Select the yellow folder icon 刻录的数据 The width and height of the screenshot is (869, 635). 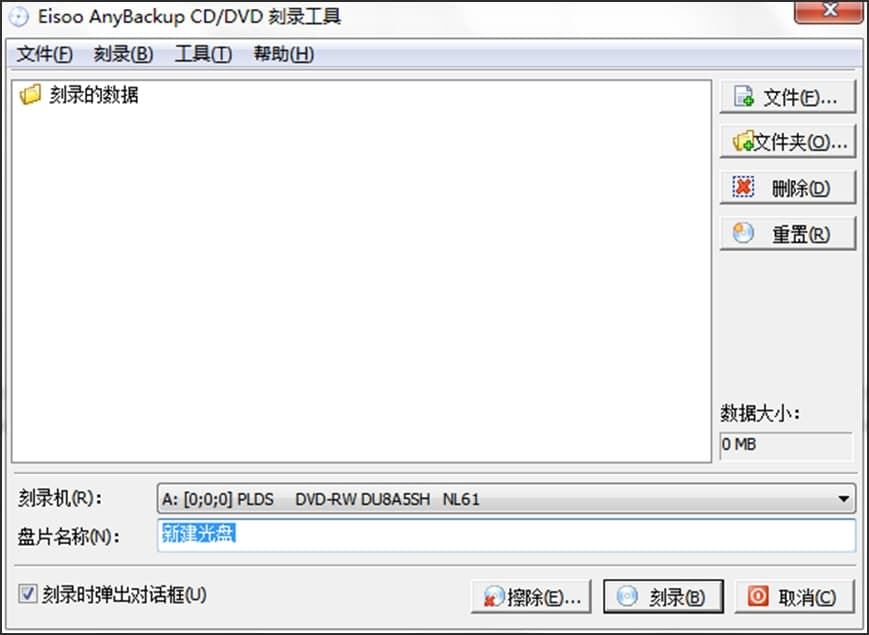pyautogui.click(x=30, y=94)
